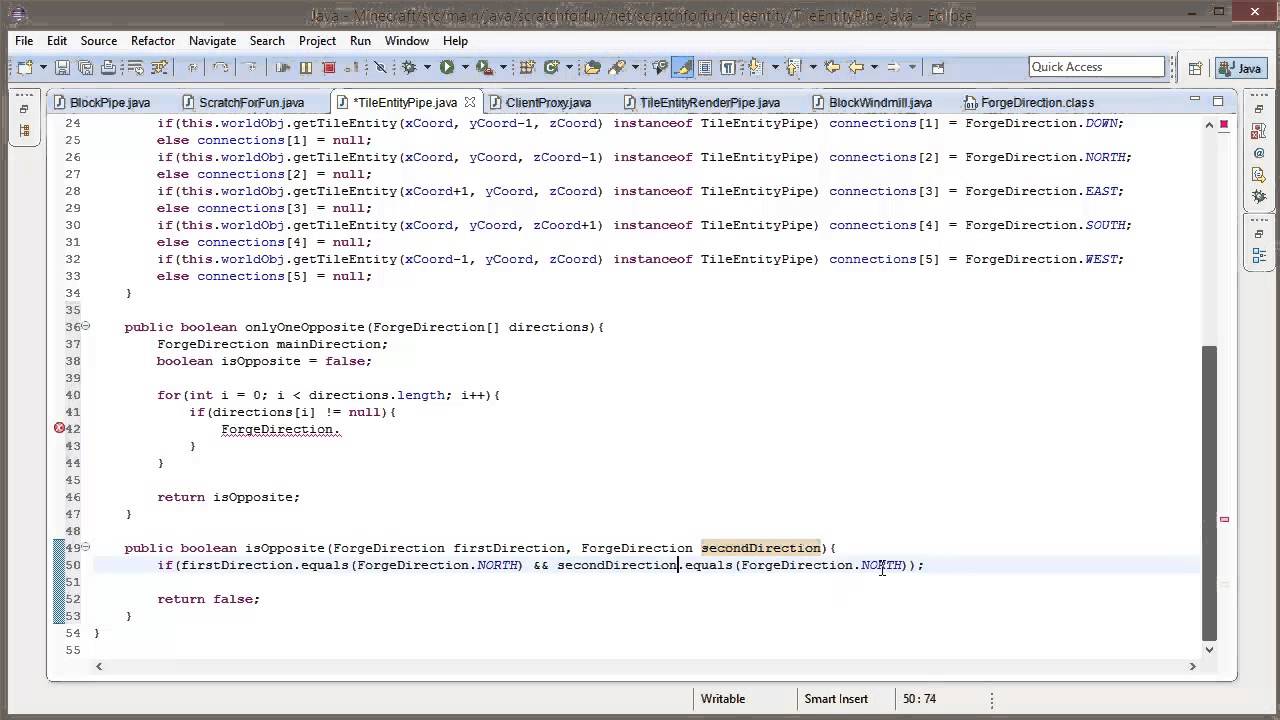The image size is (1280, 720).
Task: Open the dropdown next to New icon
Action: point(43,67)
